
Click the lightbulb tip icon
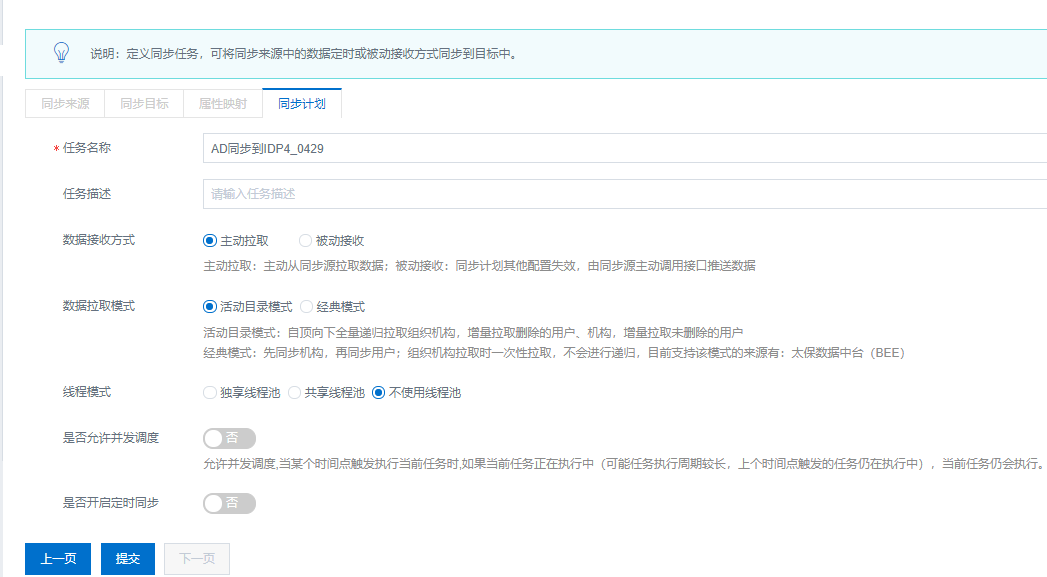point(62,53)
